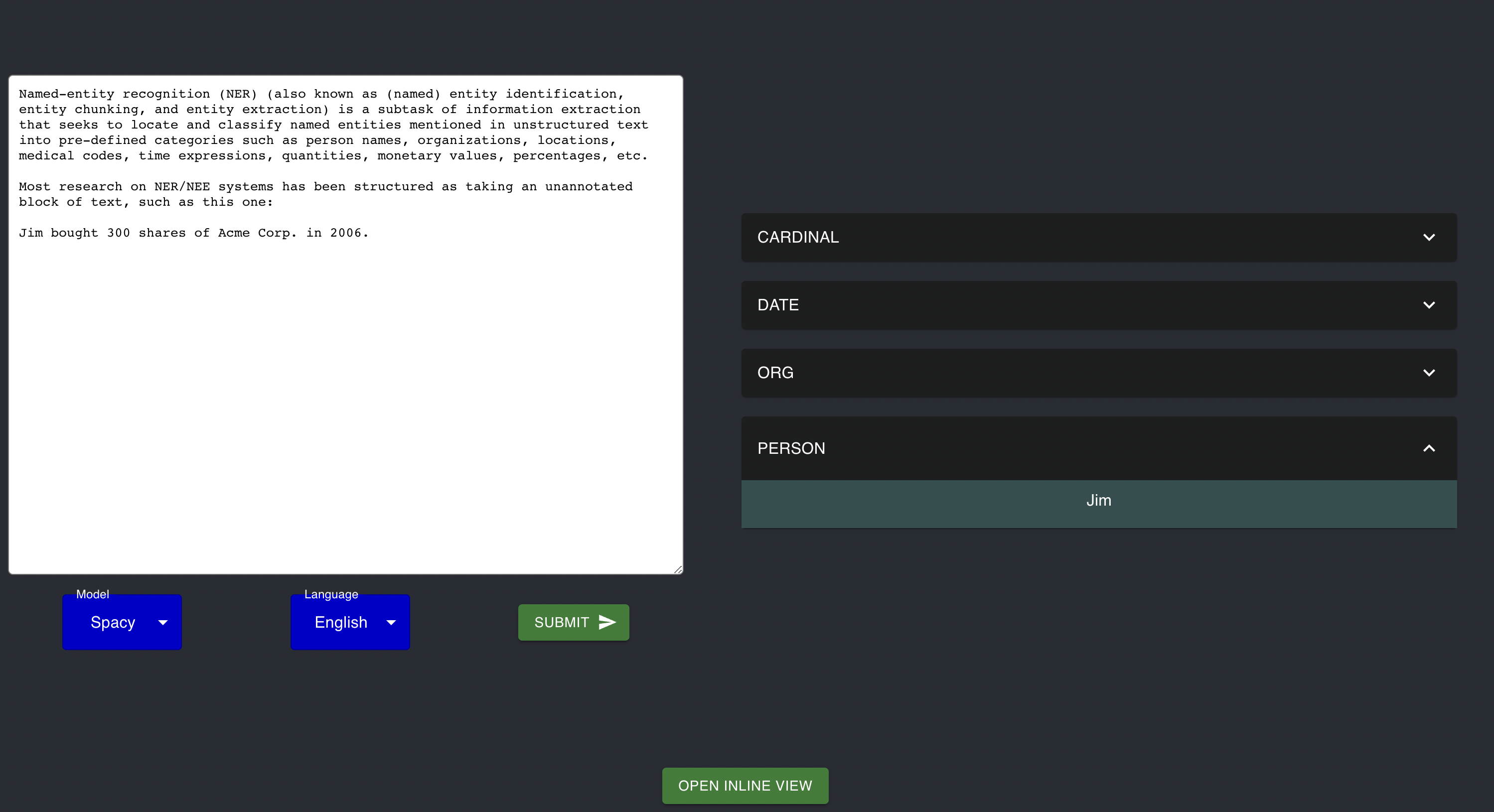1494x812 pixels.
Task: Click the sentence about Jim buying shares
Action: (193, 233)
